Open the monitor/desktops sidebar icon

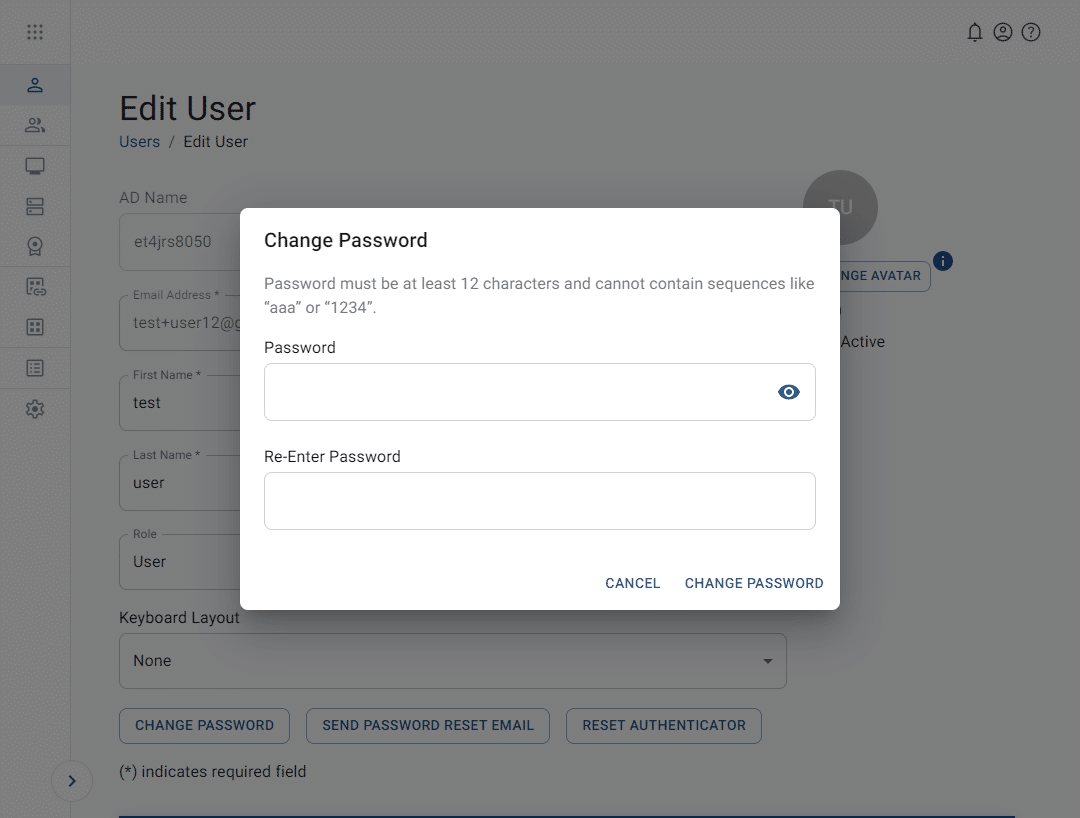tap(35, 166)
